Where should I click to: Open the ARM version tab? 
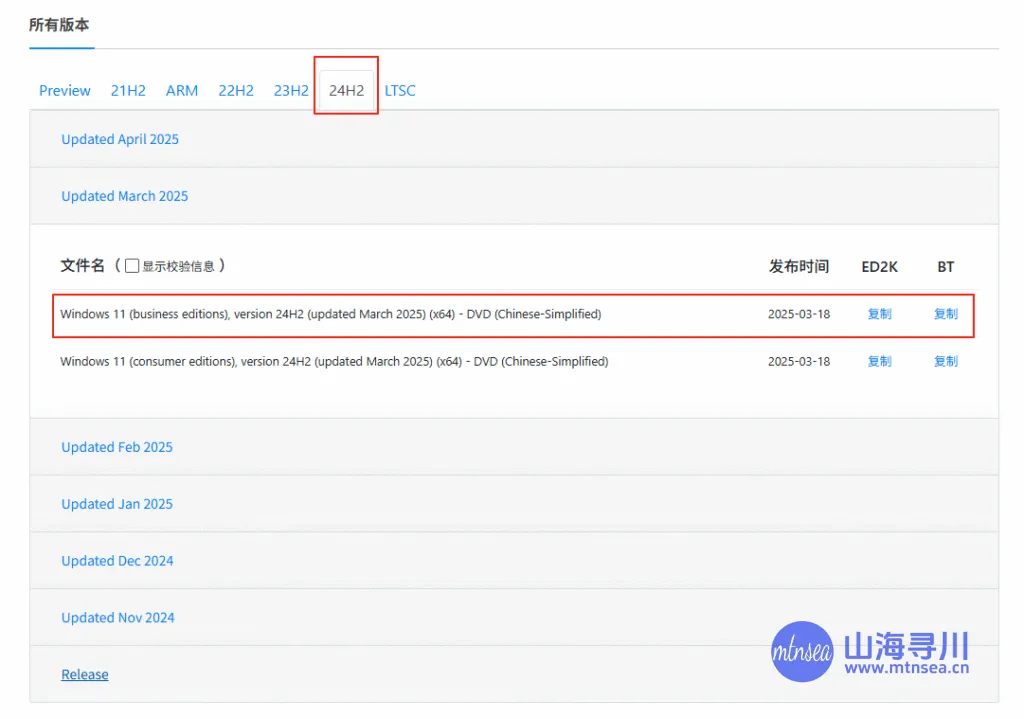tap(182, 91)
